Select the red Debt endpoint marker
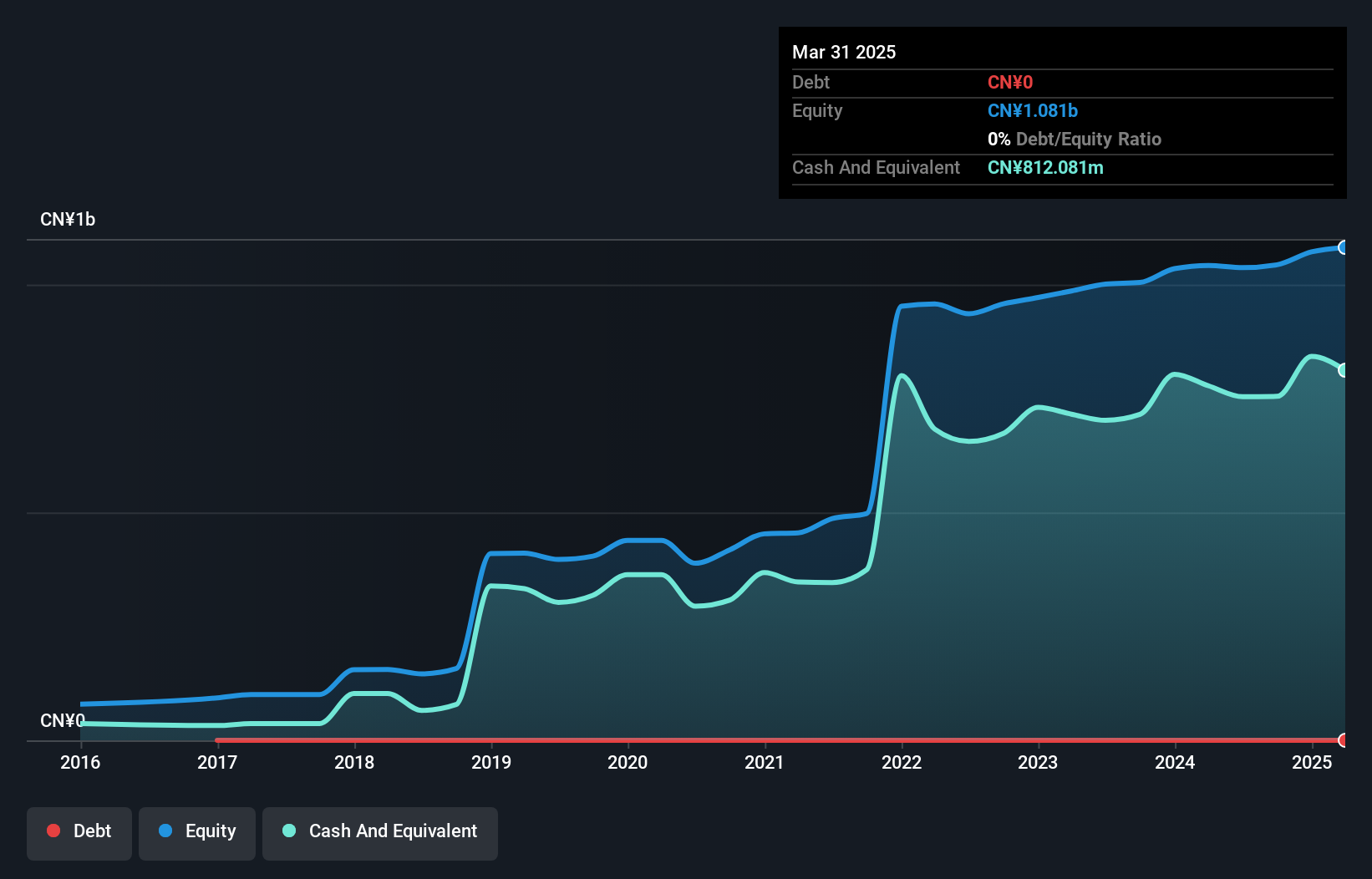 1343,740
